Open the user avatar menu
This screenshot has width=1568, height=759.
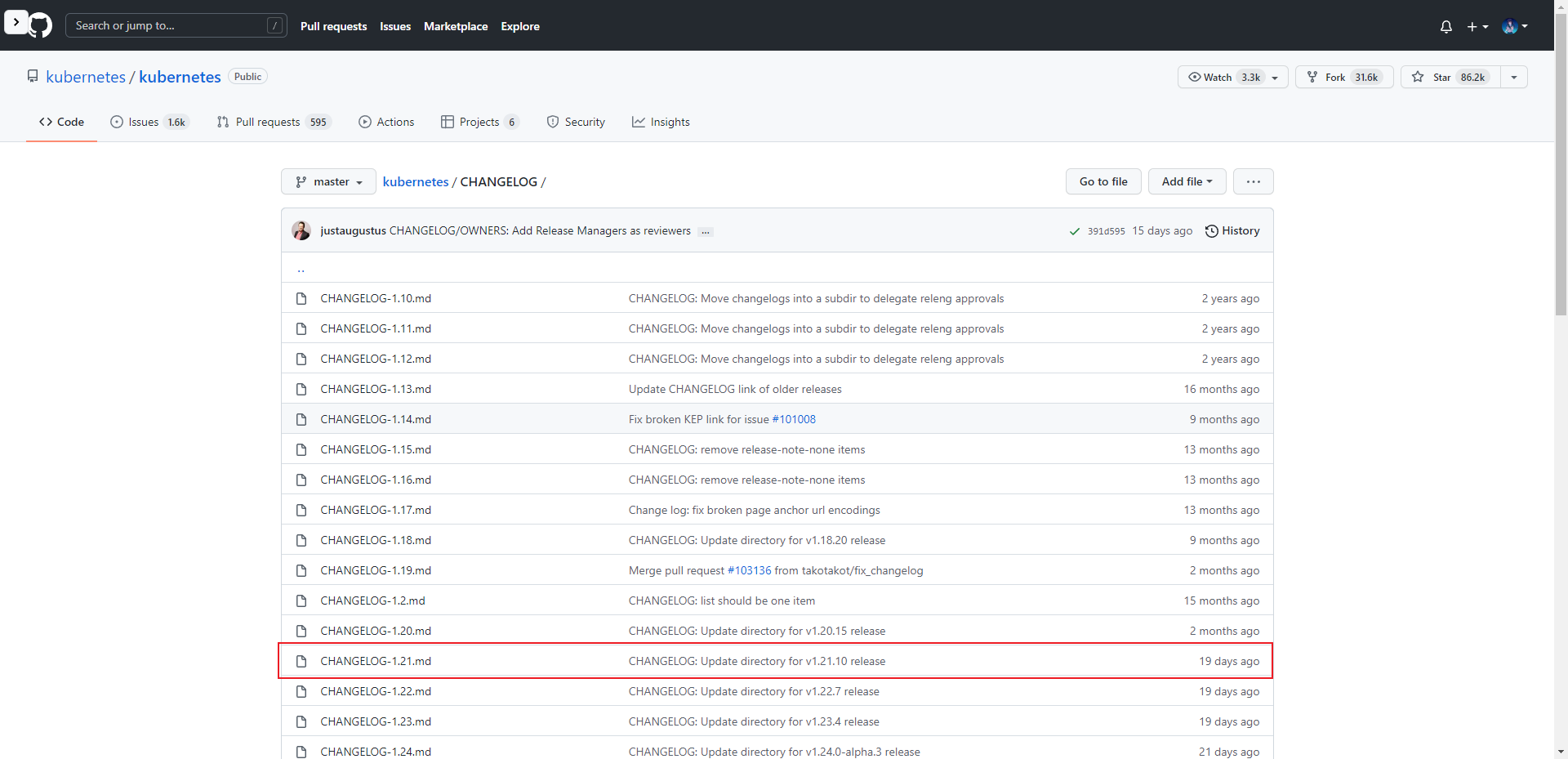(1515, 26)
